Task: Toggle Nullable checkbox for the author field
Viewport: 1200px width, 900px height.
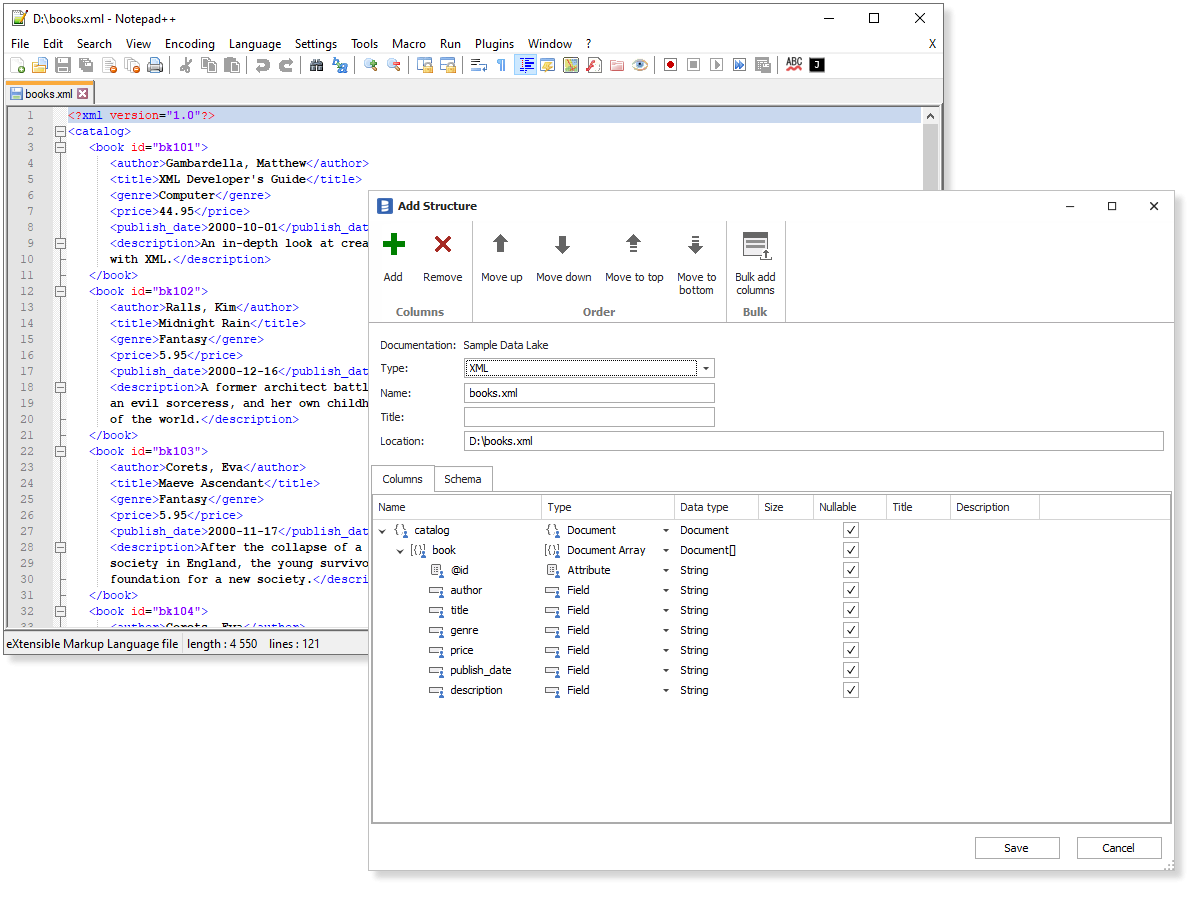Action: (851, 590)
